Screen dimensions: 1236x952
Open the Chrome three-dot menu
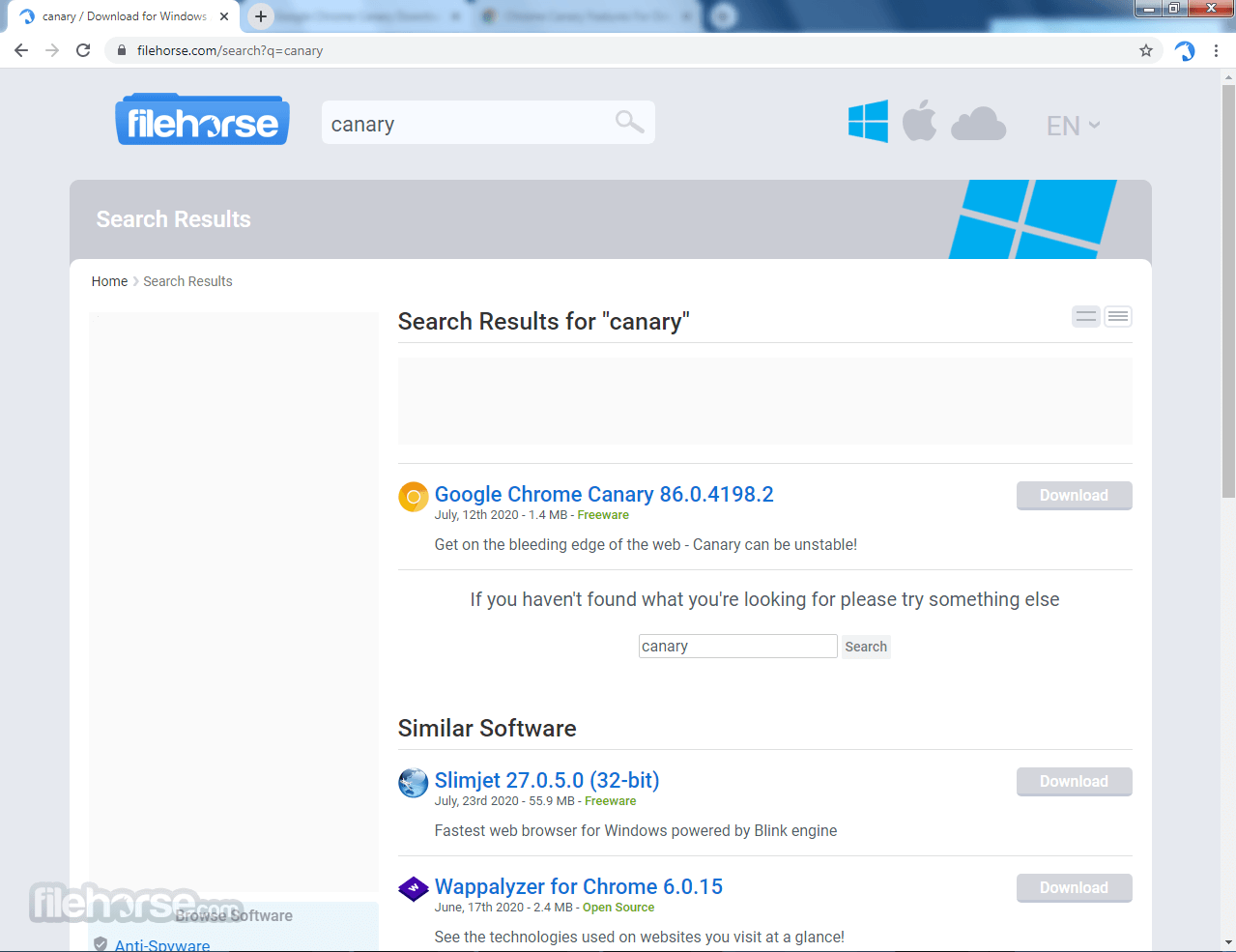(x=1216, y=50)
